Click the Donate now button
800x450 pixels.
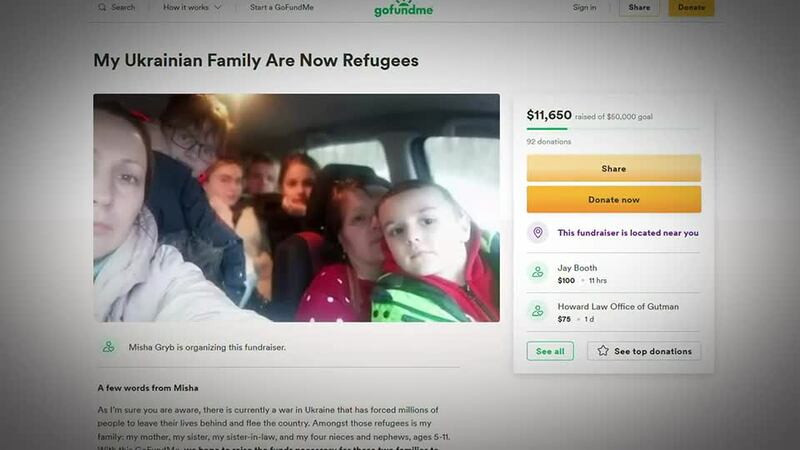(x=614, y=199)
